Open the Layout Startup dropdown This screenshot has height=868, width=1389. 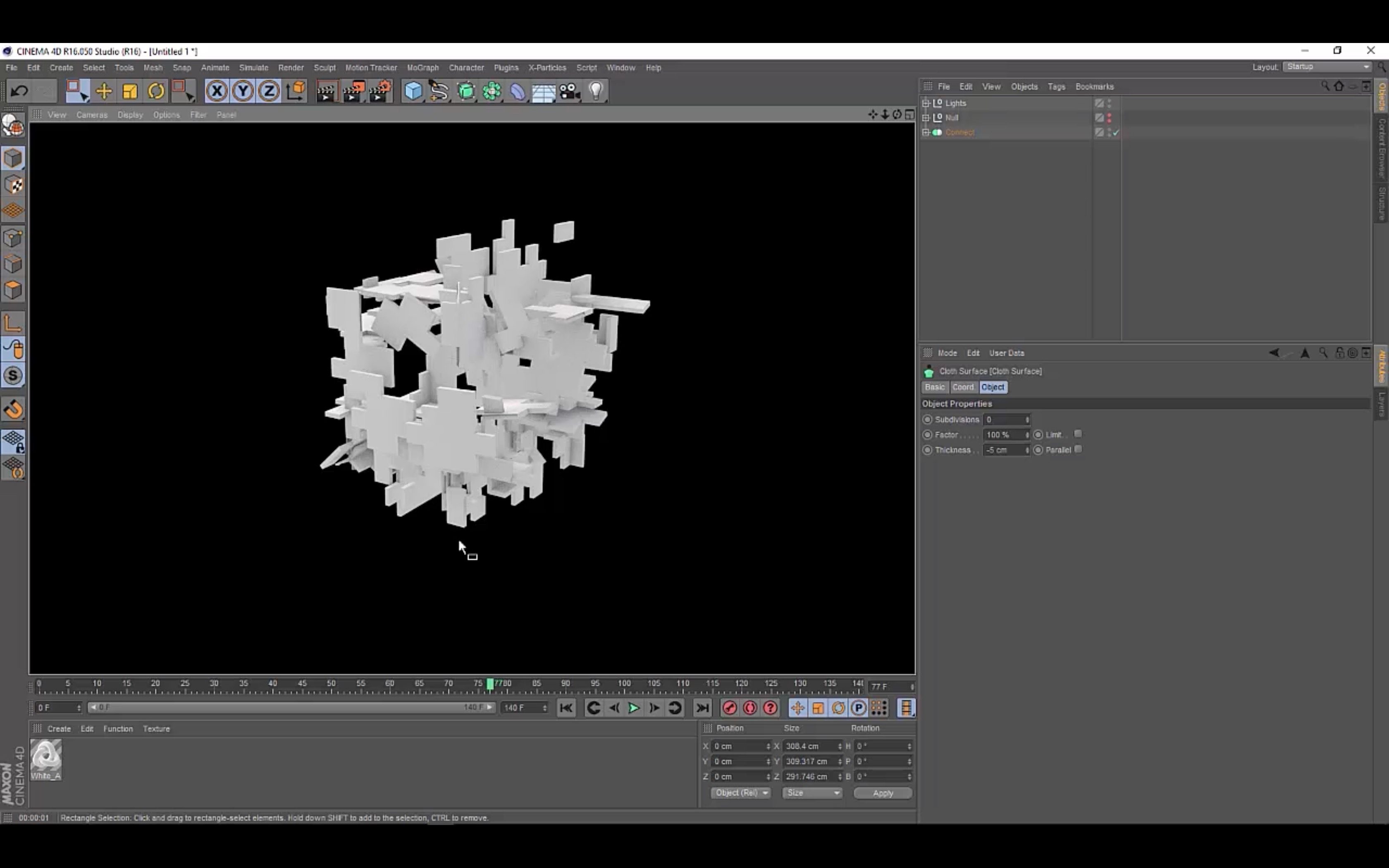pos(1328,67)
